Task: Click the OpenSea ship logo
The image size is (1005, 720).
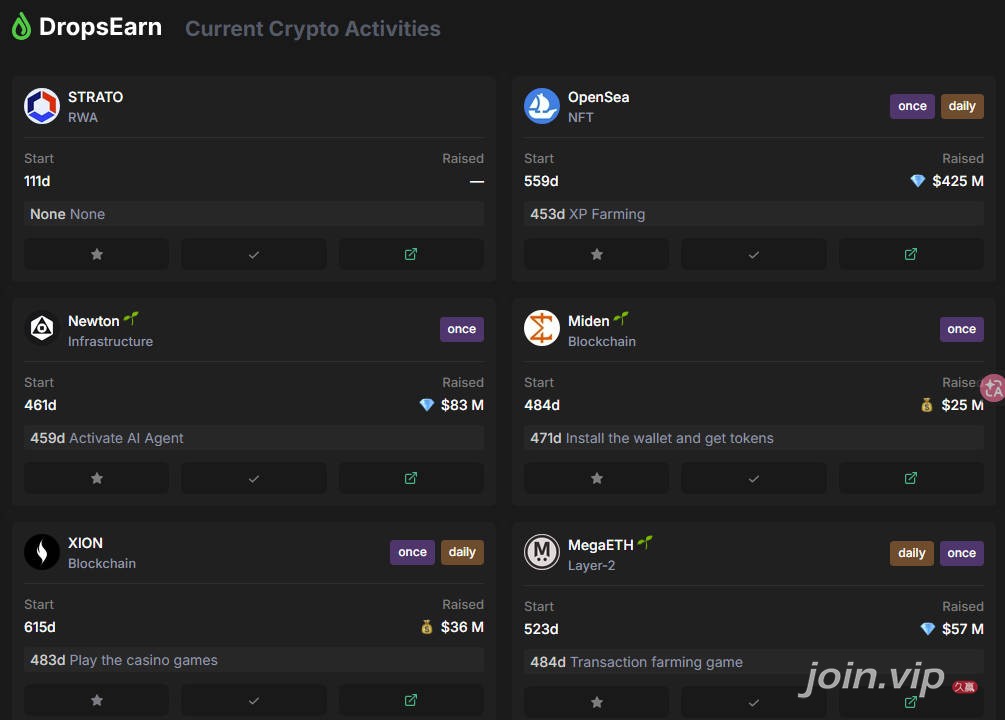Action: pos(542,106)
